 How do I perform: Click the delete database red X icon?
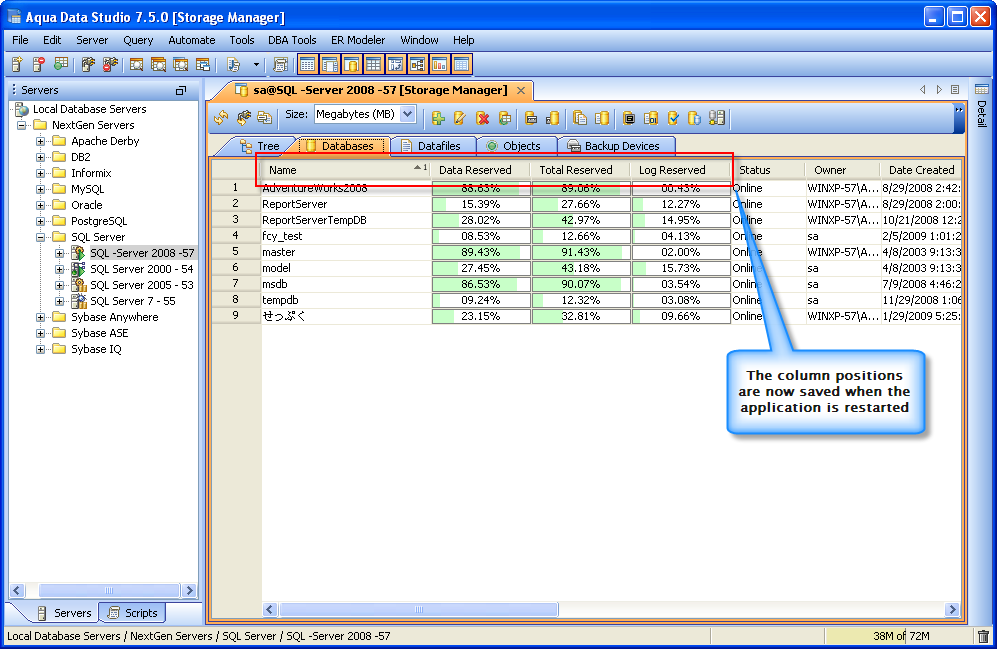[483, 118]
